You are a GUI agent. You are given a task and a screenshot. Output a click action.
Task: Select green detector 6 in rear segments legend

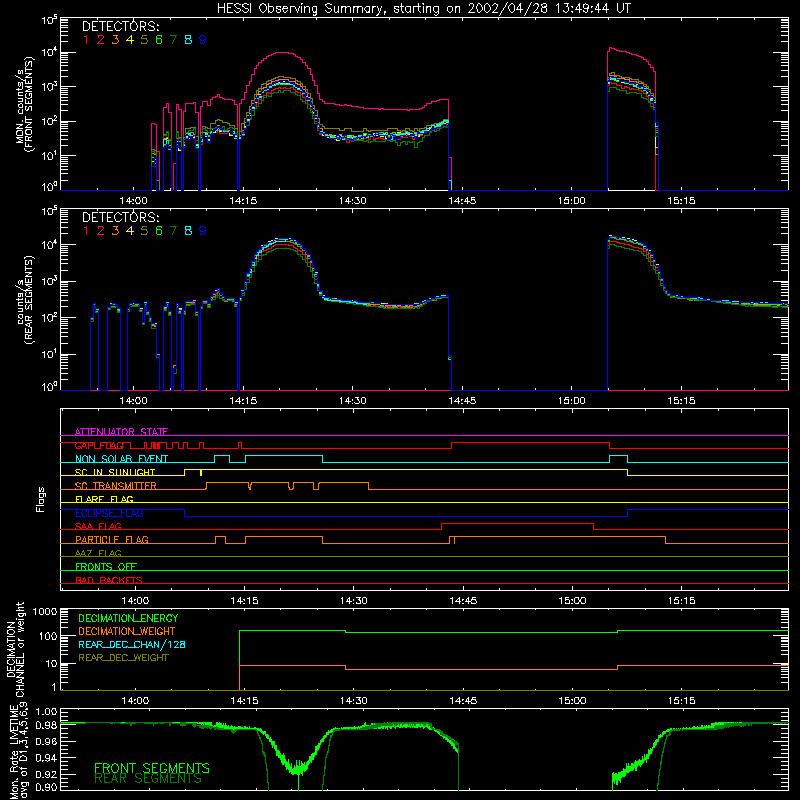[159, 231]
